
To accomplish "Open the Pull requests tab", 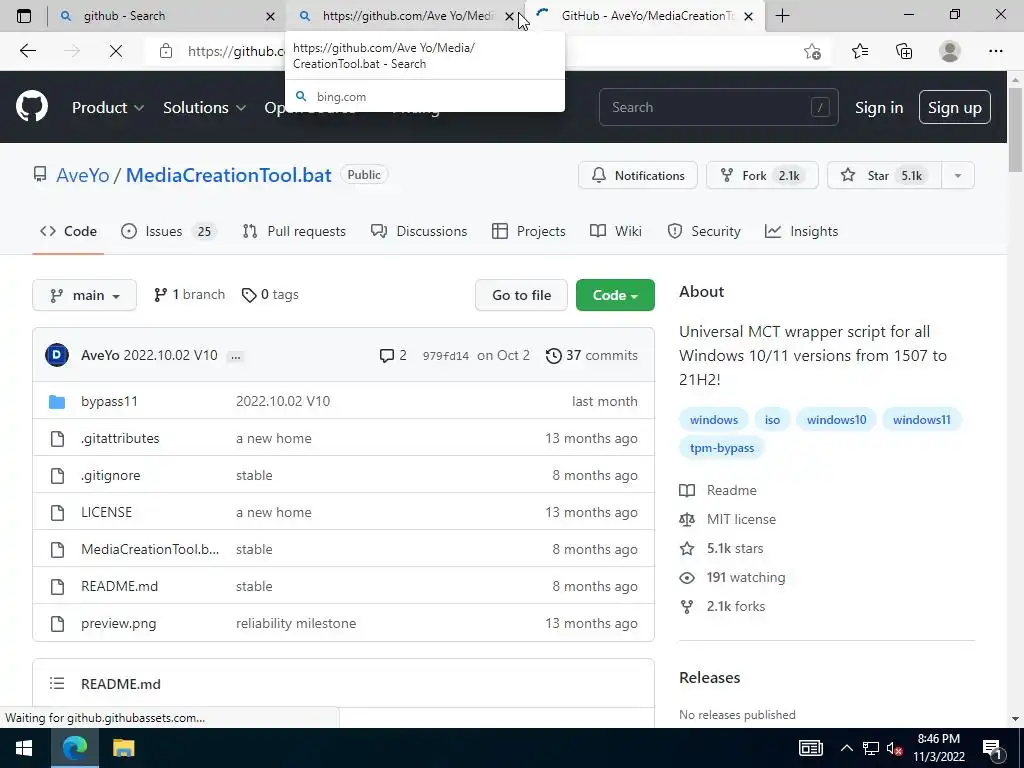I will tap(294, 231).
